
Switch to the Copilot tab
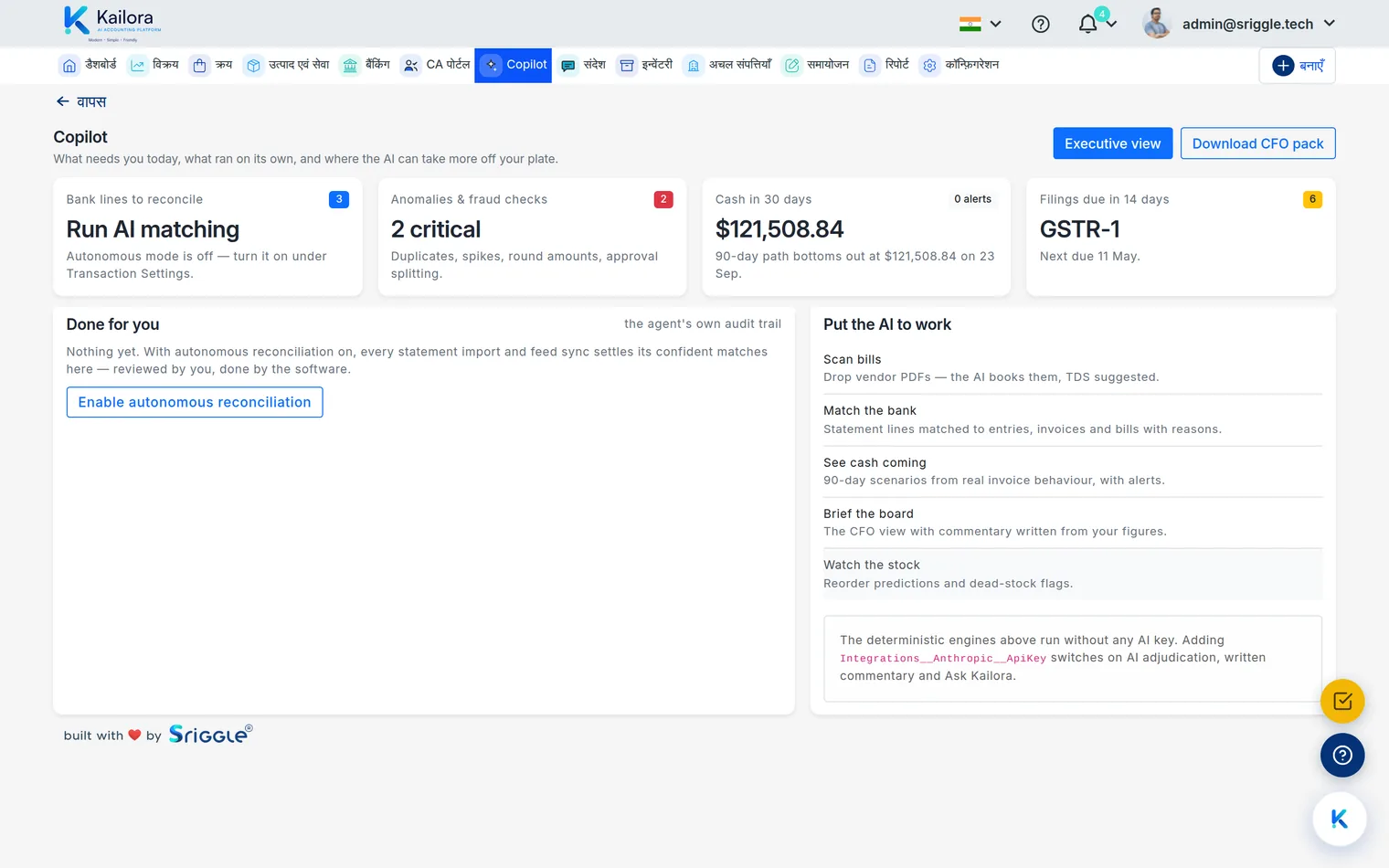tap(514, 65)
